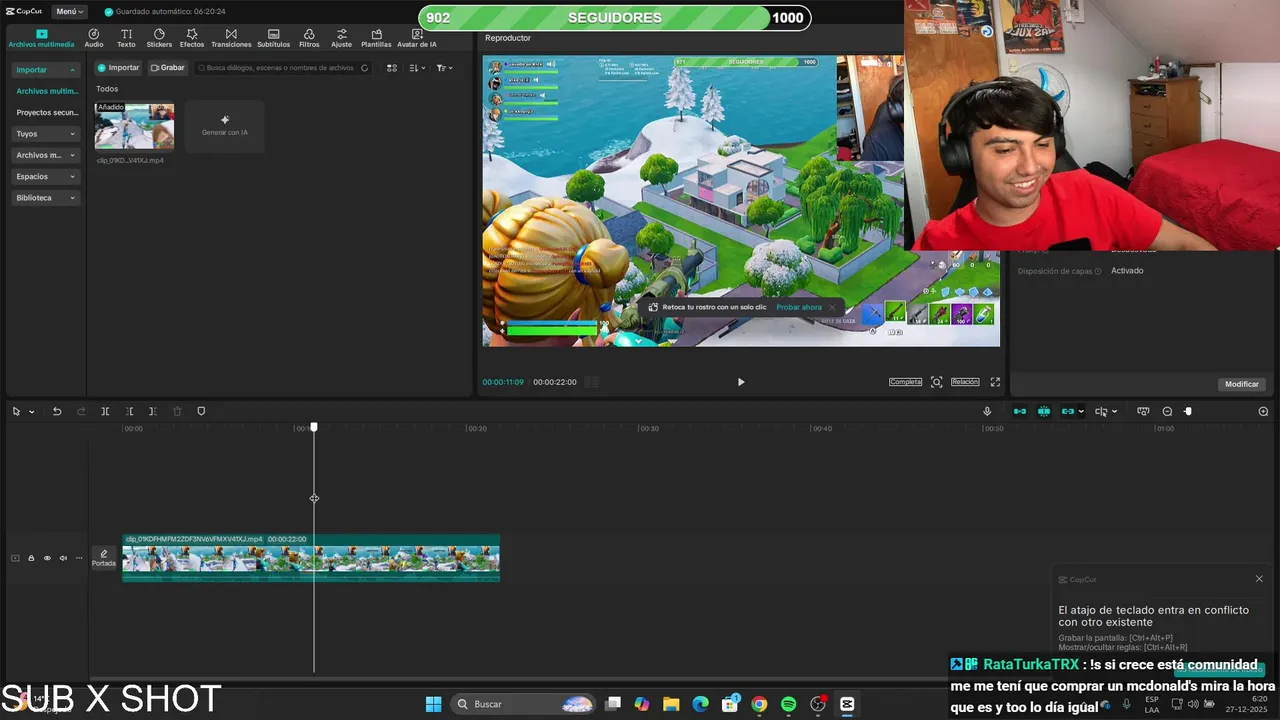This screenshot has width=1280, height=720.
Task: Open the Filtros panel
Action: (309, 38)
